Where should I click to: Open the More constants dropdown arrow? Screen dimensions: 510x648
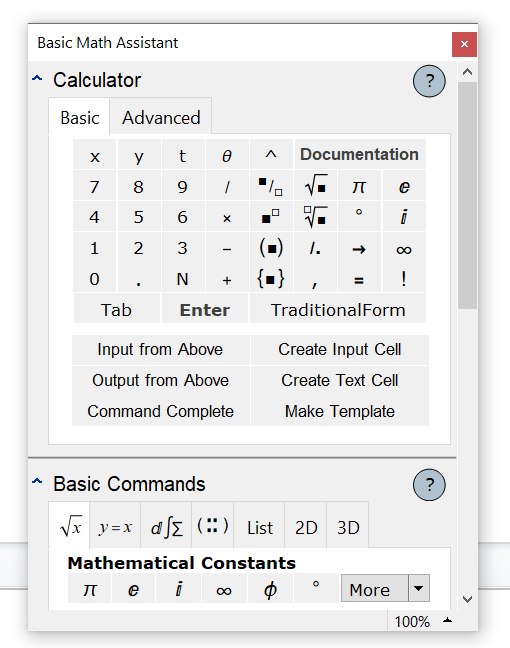tap(419, 588)
